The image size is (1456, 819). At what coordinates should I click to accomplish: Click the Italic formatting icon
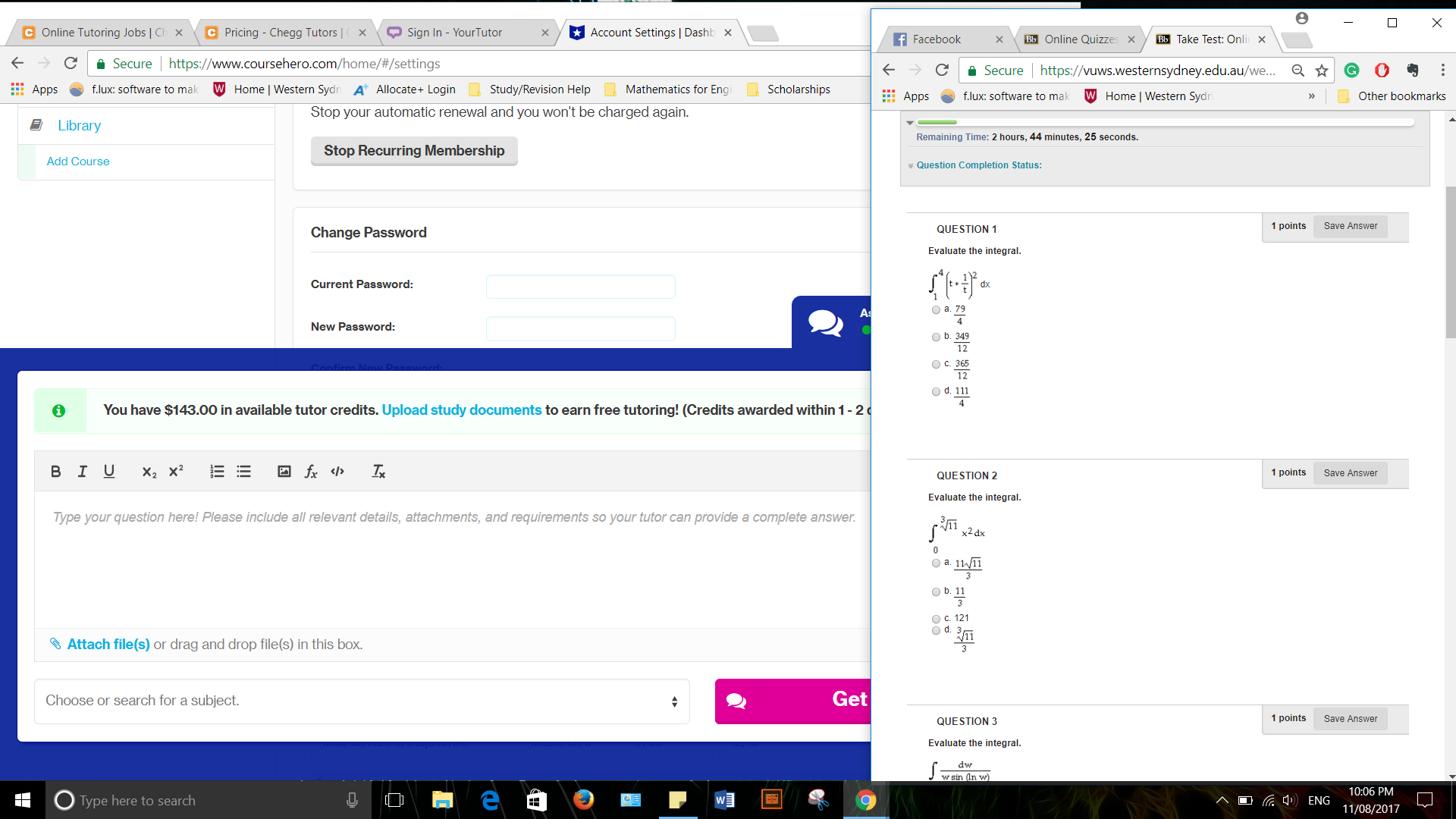84,471
